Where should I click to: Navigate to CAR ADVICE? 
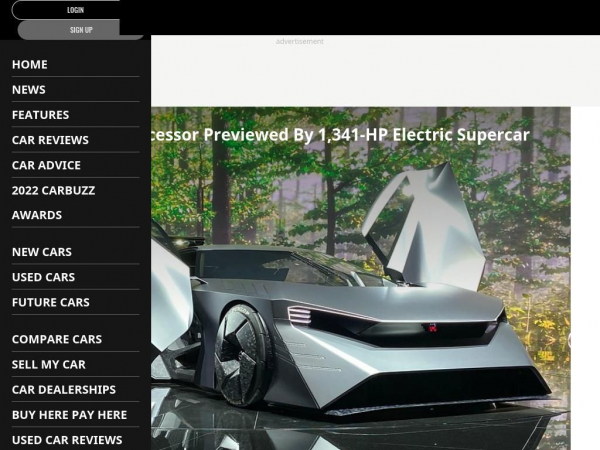(46, 165)
